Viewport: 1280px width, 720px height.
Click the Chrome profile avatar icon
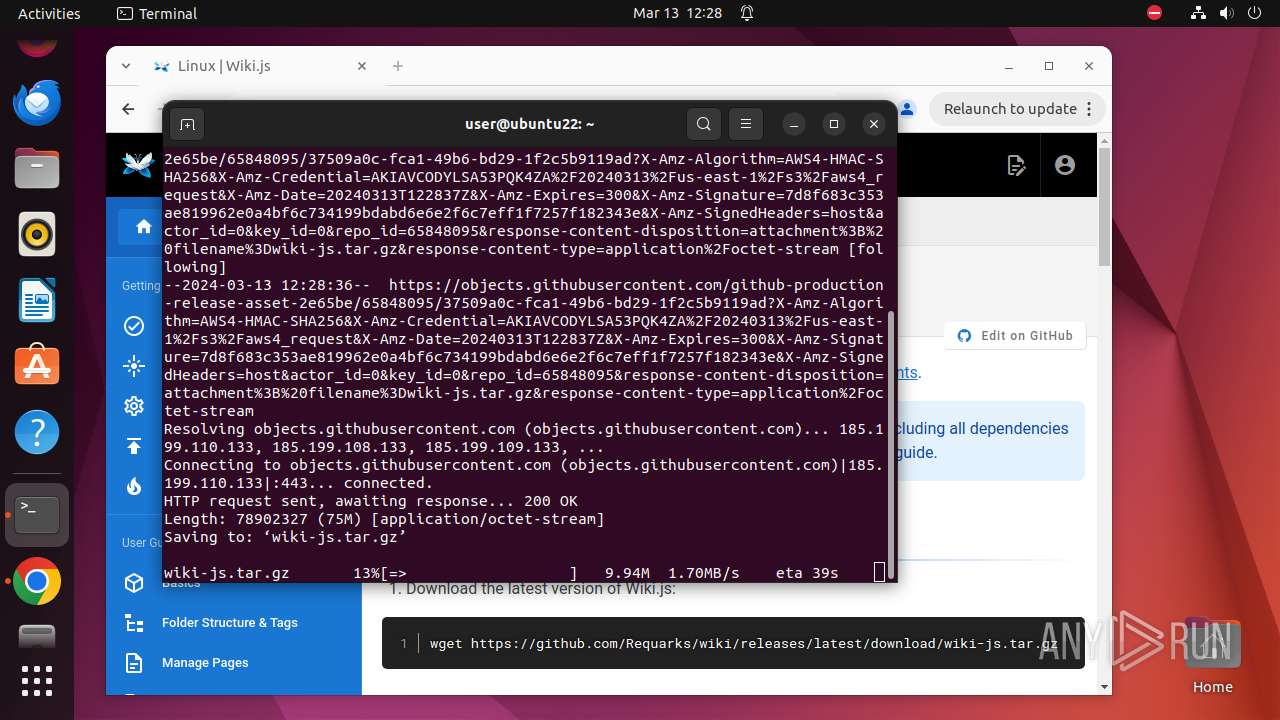[906, 108]
